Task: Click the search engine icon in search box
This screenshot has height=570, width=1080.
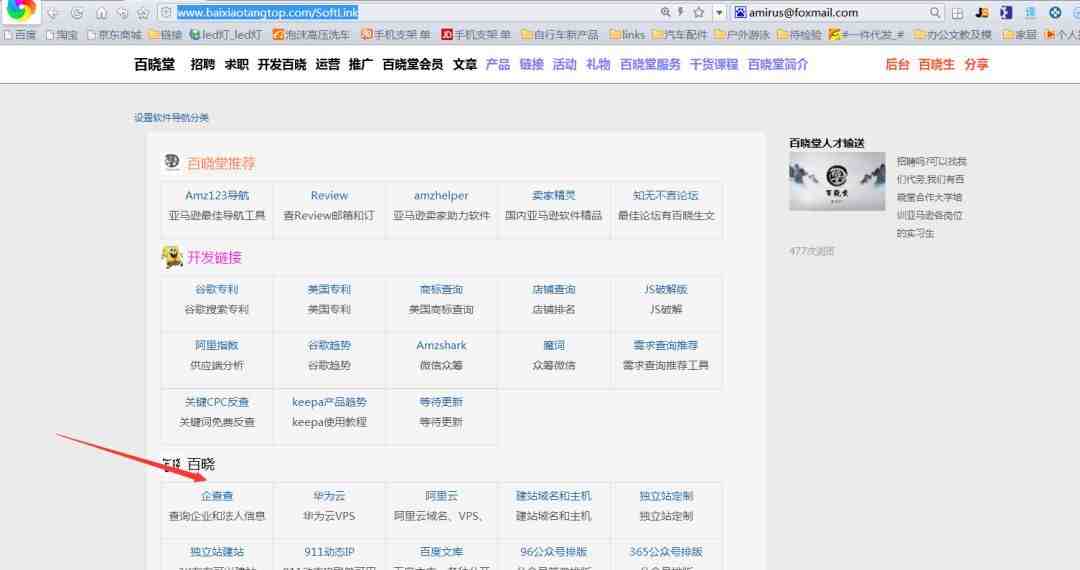Action: pos(740,12)
